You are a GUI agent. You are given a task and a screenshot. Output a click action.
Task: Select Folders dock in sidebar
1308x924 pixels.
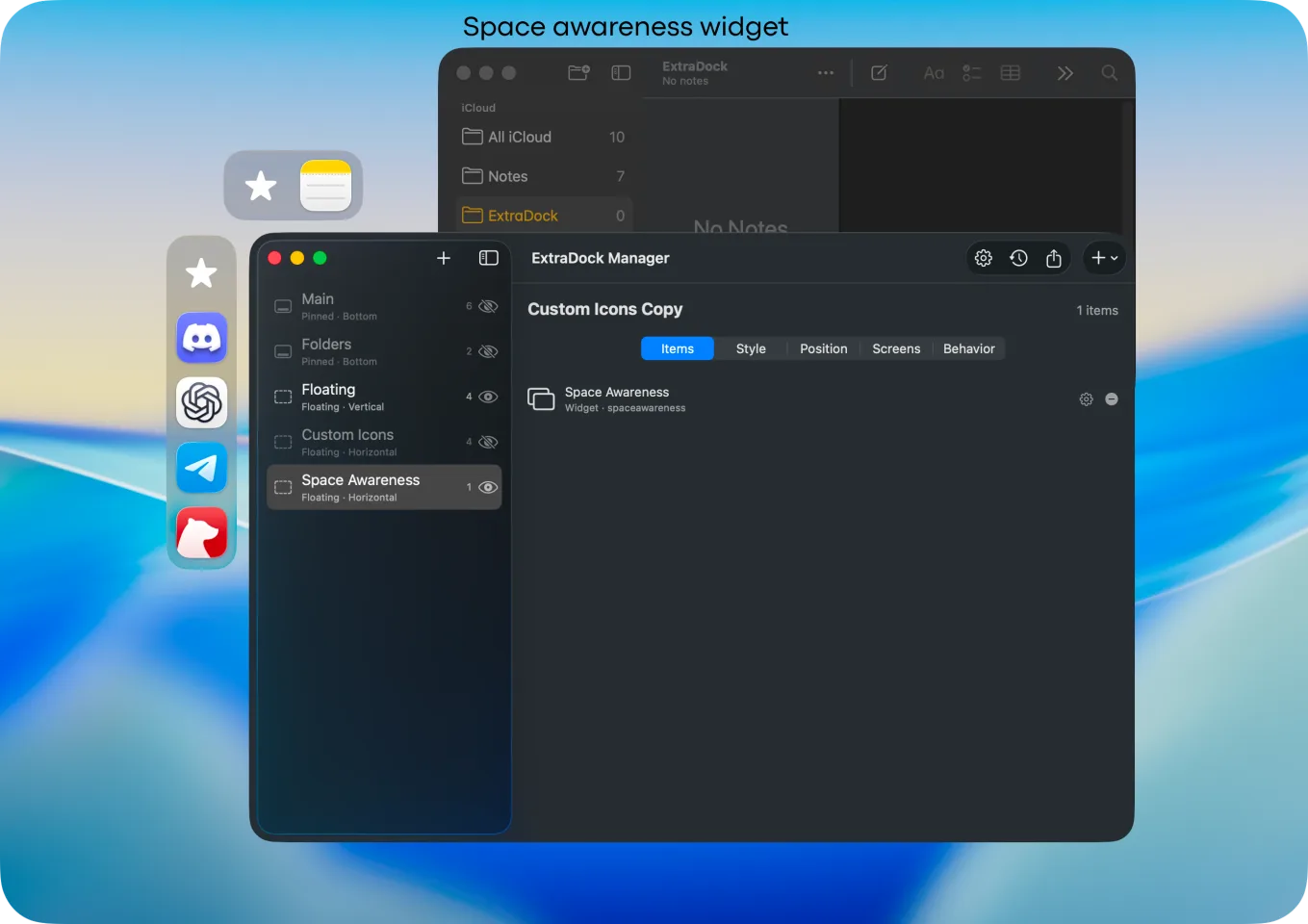pyautogui.click(x=384, y=351)
